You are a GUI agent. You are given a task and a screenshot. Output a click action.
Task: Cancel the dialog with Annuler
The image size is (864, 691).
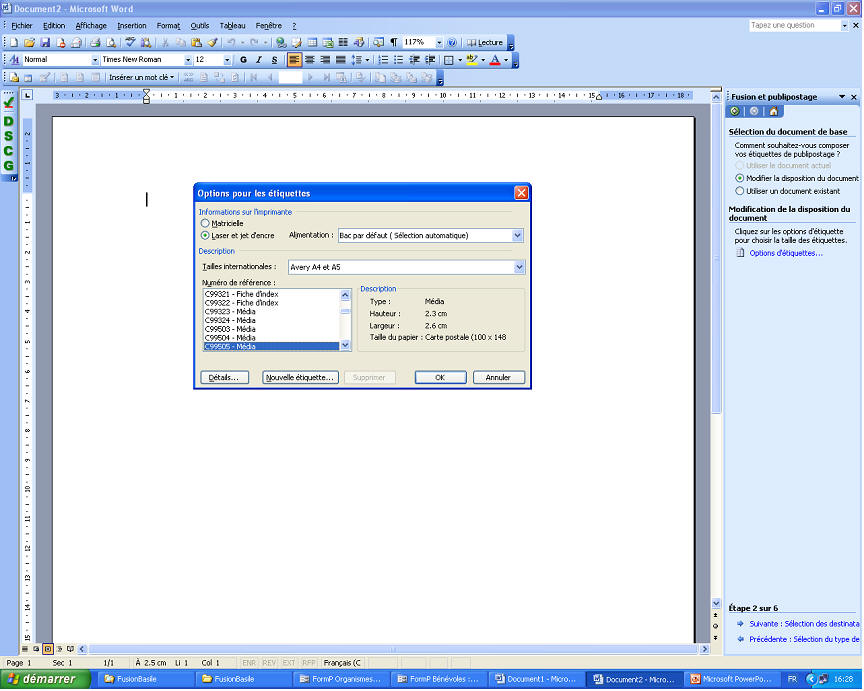click(x=498, y=378)
